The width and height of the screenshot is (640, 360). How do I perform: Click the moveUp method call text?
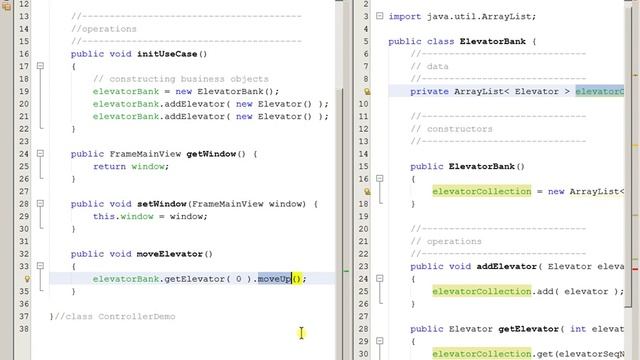tap(274, 279)
